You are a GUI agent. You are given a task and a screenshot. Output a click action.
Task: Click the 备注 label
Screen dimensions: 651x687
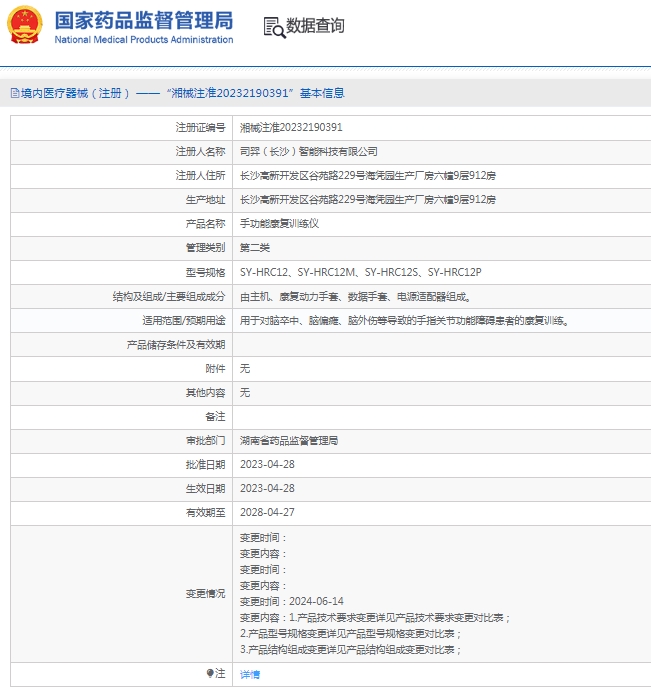point(215,417)
